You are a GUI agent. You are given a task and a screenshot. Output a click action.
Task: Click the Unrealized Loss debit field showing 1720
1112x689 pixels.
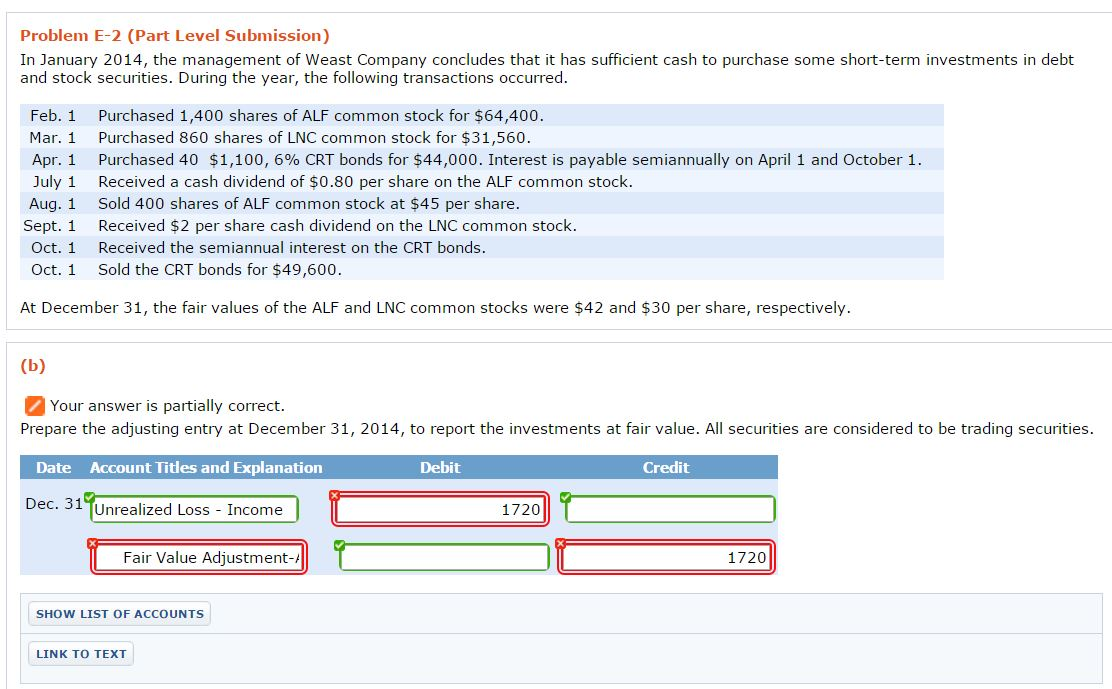[x=440, y=510]
